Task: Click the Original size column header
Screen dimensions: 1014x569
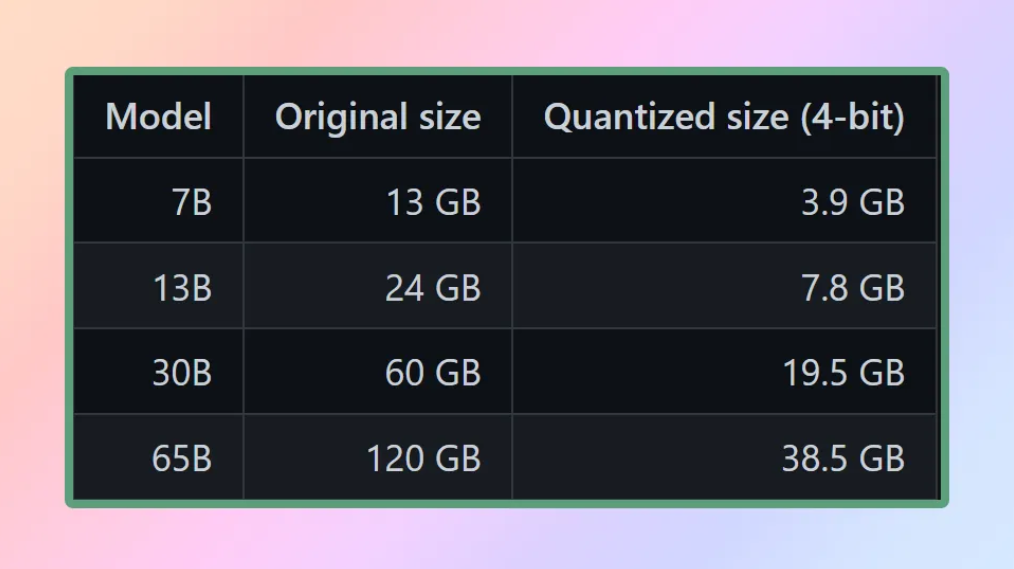Action: click(x=378, y=117)
